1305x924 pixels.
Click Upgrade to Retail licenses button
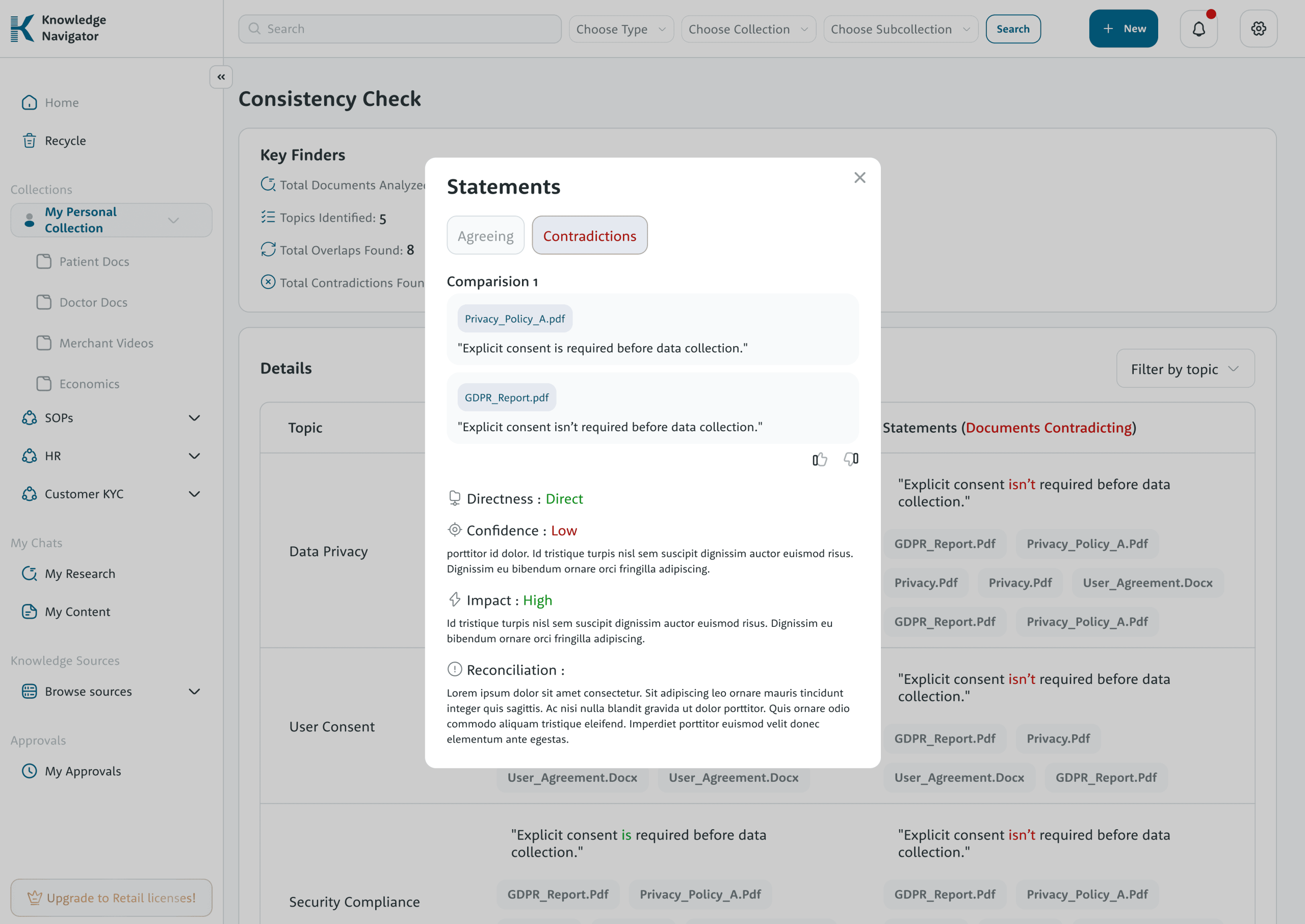pos(112,897)
